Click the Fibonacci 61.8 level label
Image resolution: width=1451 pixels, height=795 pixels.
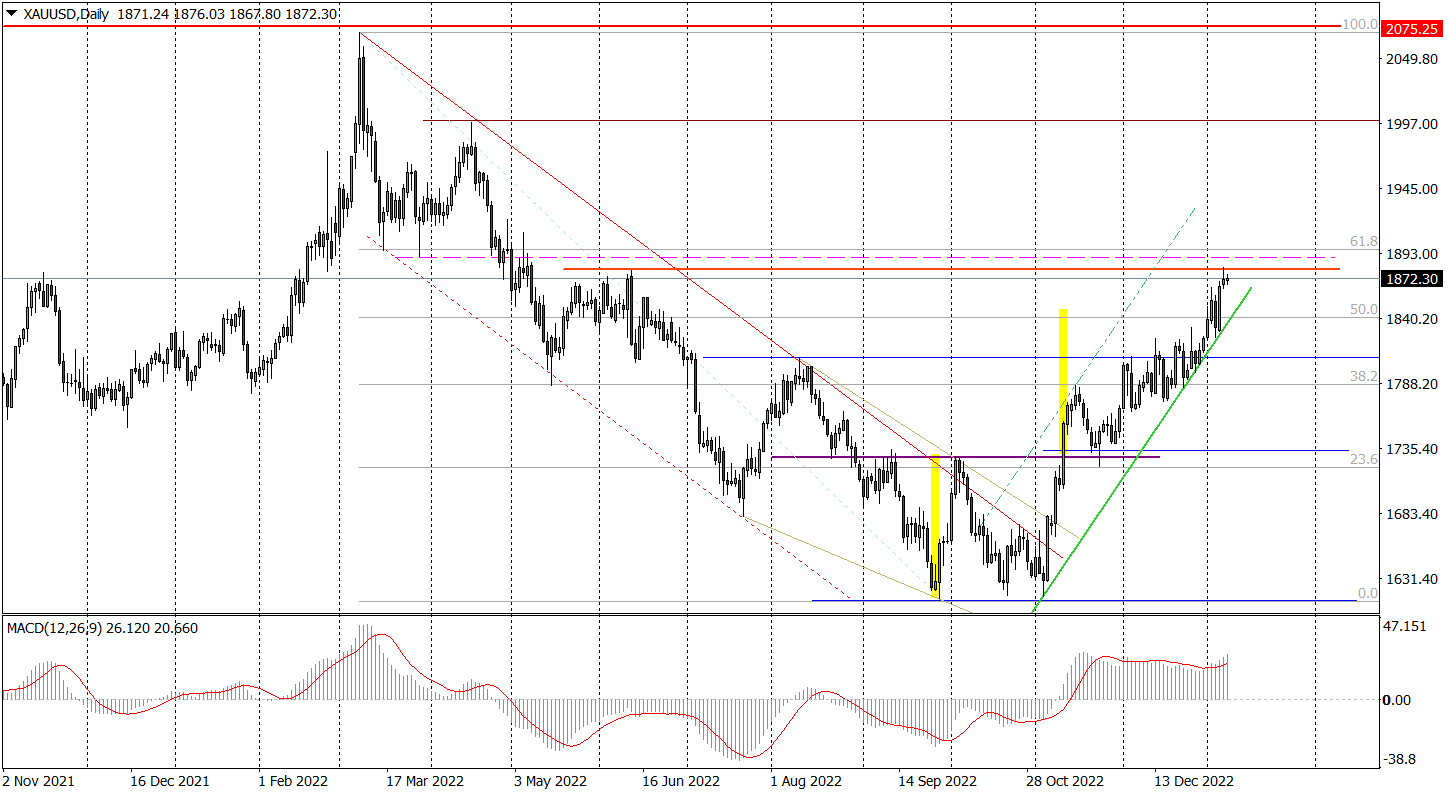(x=1364, y=242)
